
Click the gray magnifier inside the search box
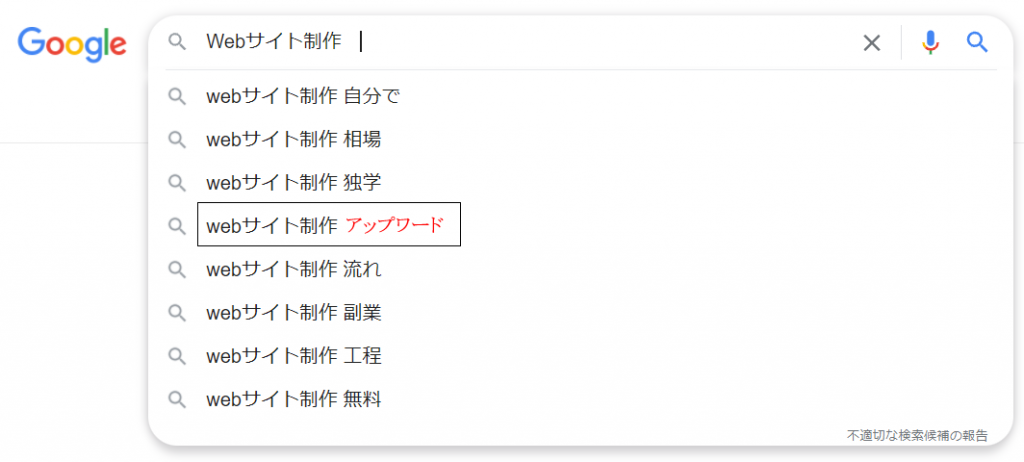tap(177, 42)
